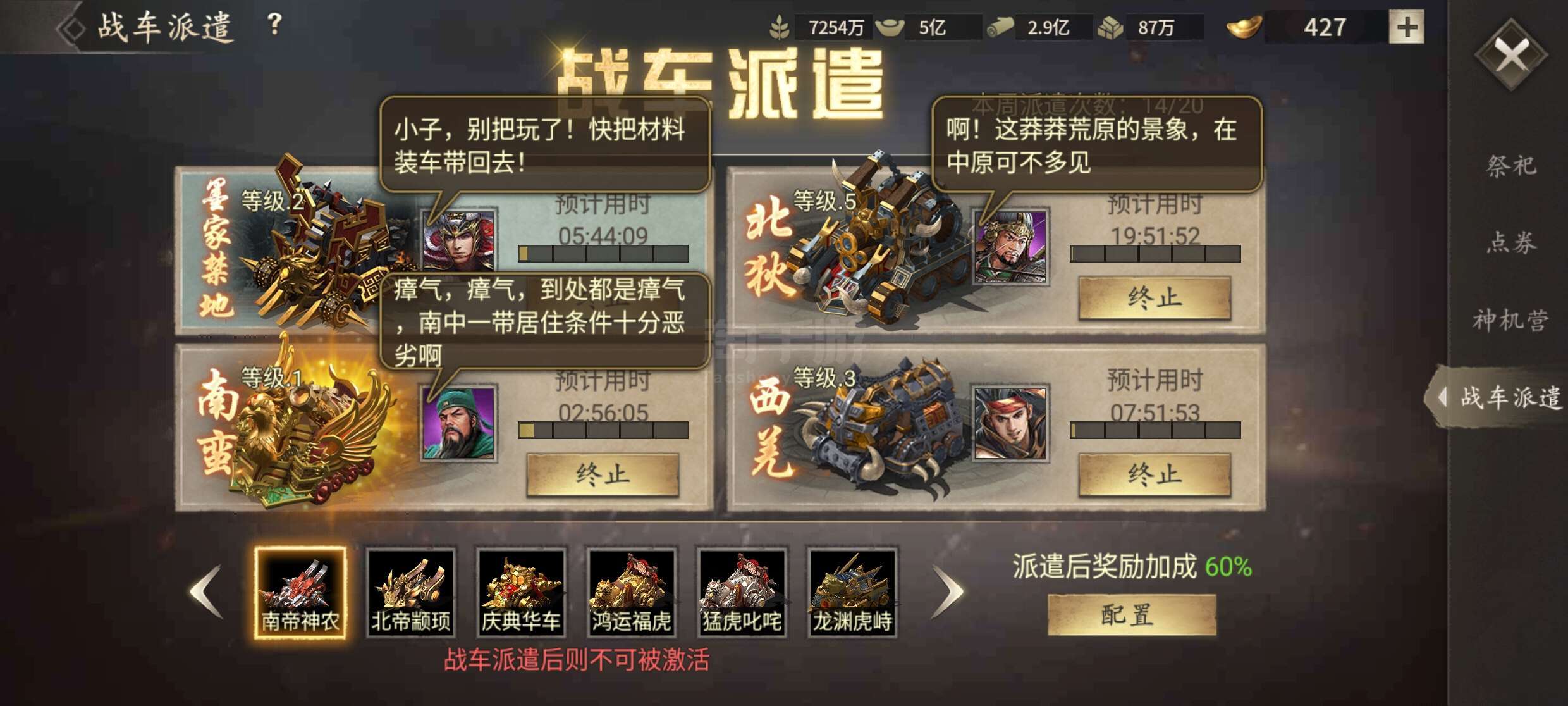Screen dimensions: 1568x706
Task: Open the 配置 configuration button
Action: coord(1132,614)
